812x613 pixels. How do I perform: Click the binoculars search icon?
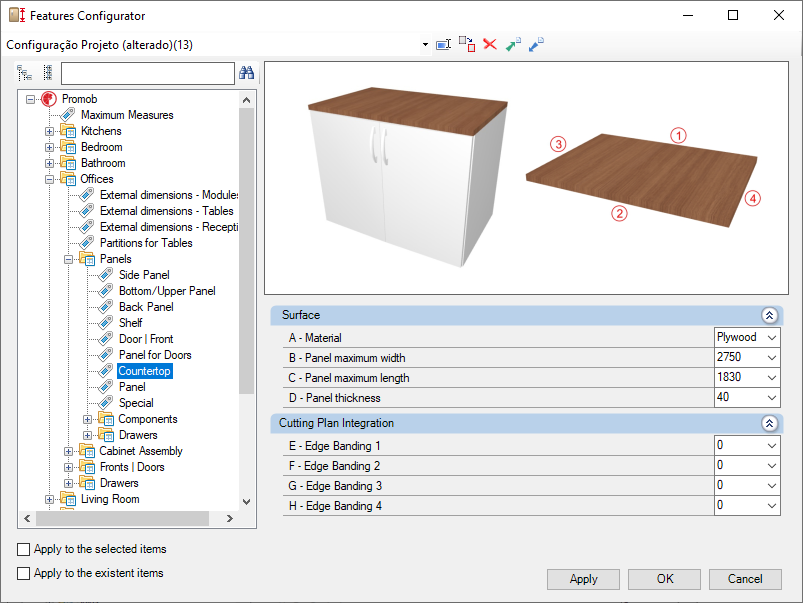click(246, 72)
